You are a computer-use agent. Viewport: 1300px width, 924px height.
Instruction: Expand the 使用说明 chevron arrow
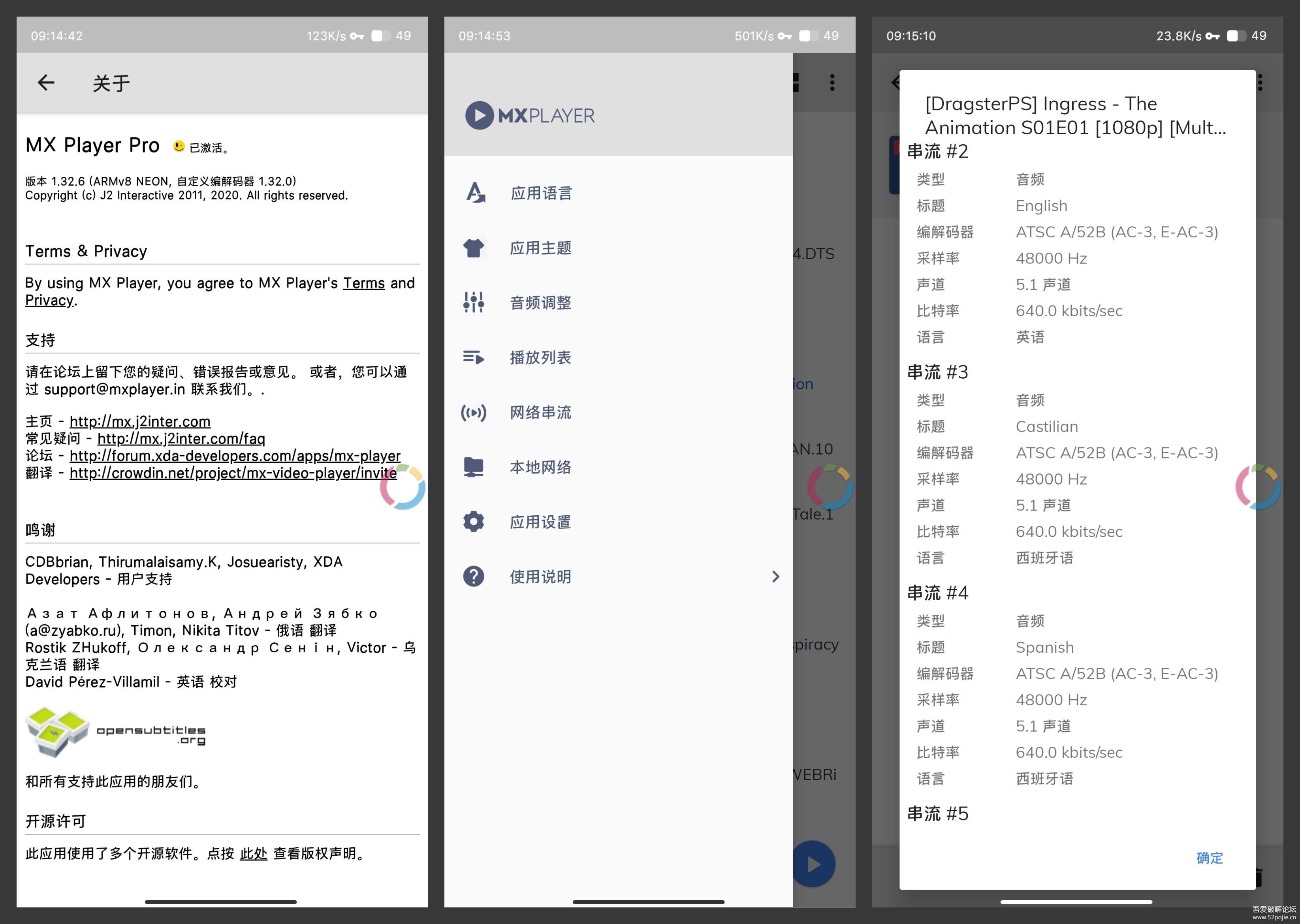[775, 577]
